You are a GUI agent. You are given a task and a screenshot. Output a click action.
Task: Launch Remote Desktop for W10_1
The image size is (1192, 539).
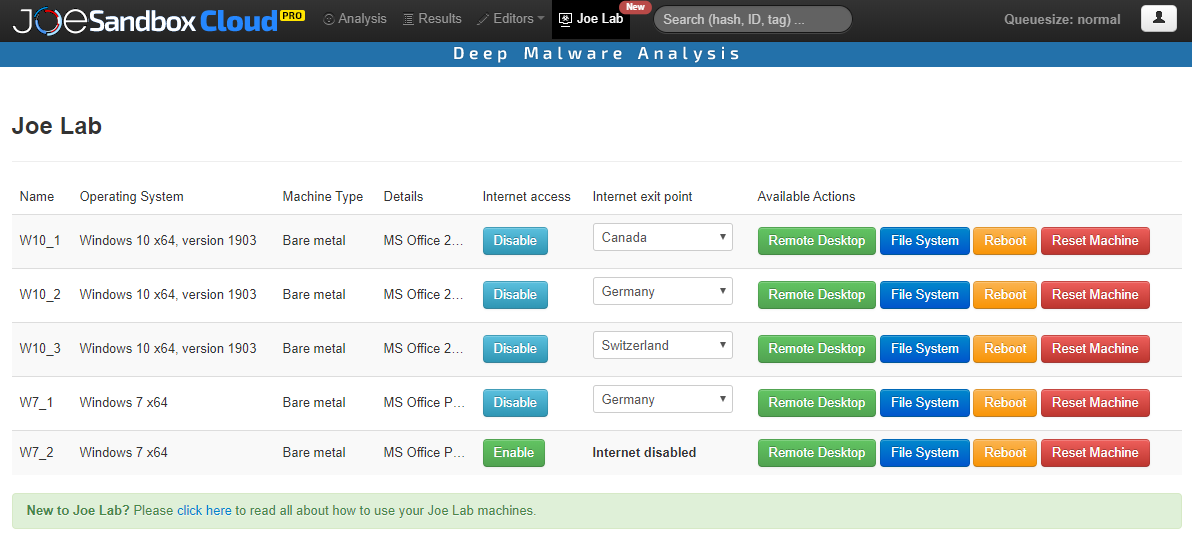817,241
